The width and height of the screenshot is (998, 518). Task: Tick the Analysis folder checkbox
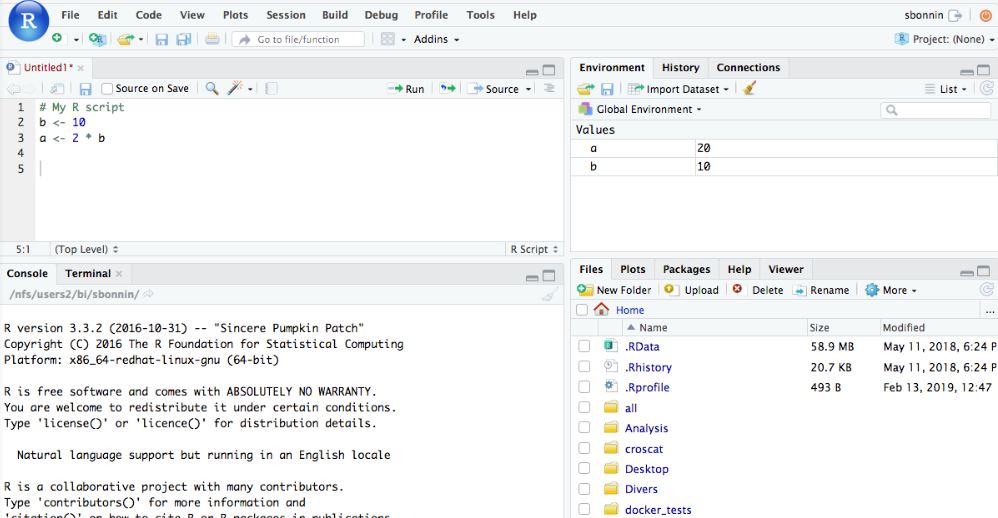pyautogui.click(x=584, y=428)
